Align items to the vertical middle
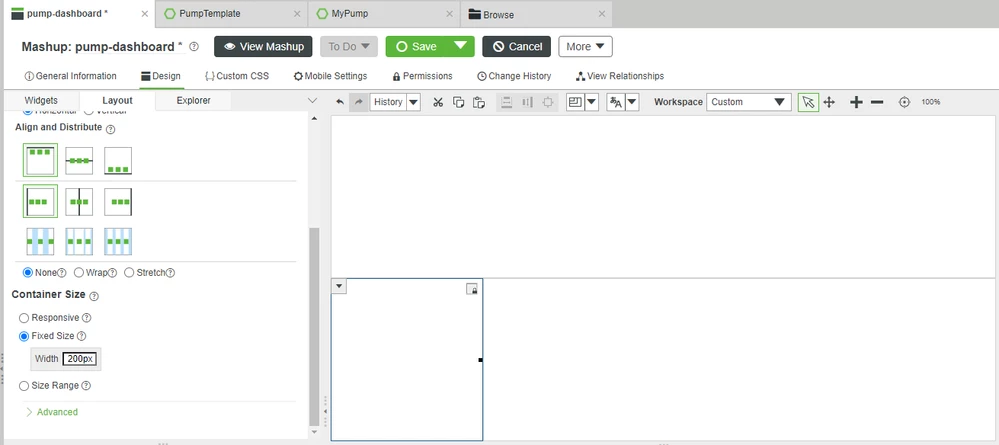The height and width of the screenshot is (445, 999). click(79, 161)
